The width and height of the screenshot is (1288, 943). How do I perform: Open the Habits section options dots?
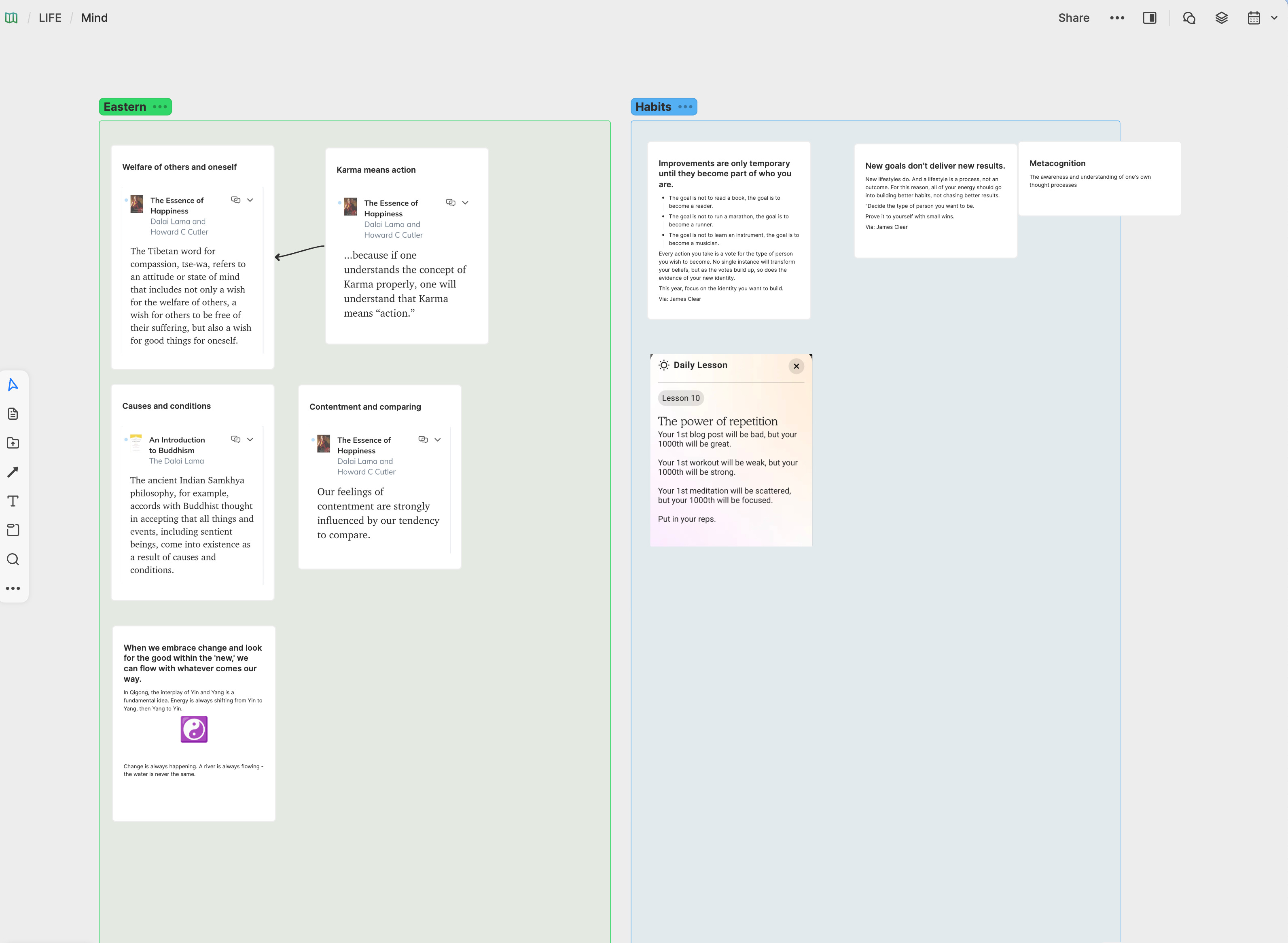coord(685,107)
